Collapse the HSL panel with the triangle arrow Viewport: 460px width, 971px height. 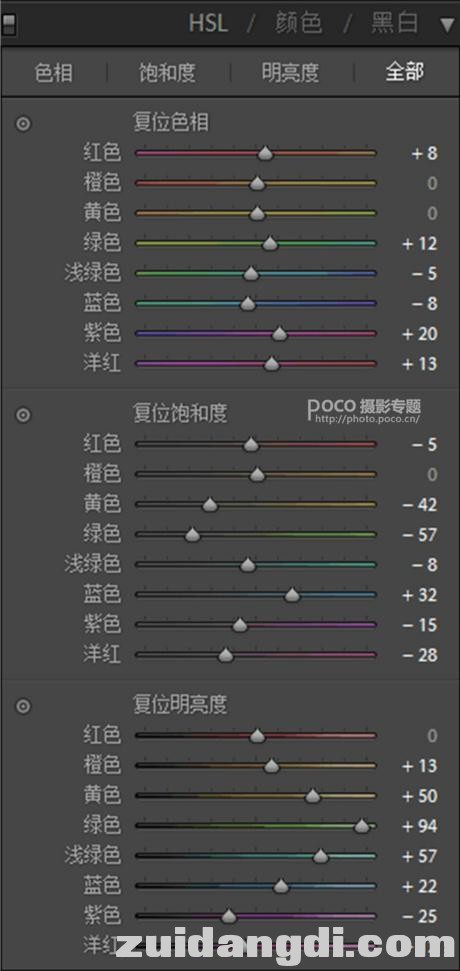coord(447,25)
